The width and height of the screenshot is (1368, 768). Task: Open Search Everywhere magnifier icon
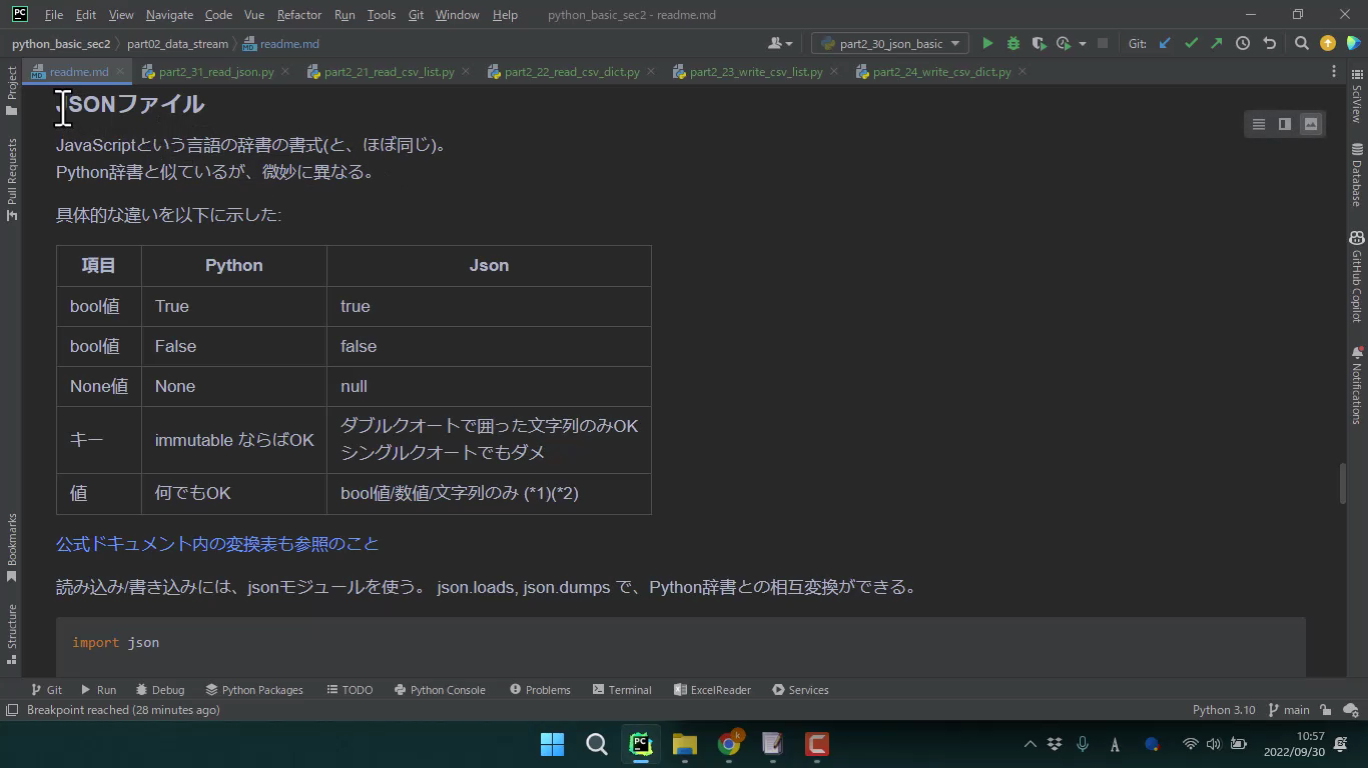pos(1301,43)
